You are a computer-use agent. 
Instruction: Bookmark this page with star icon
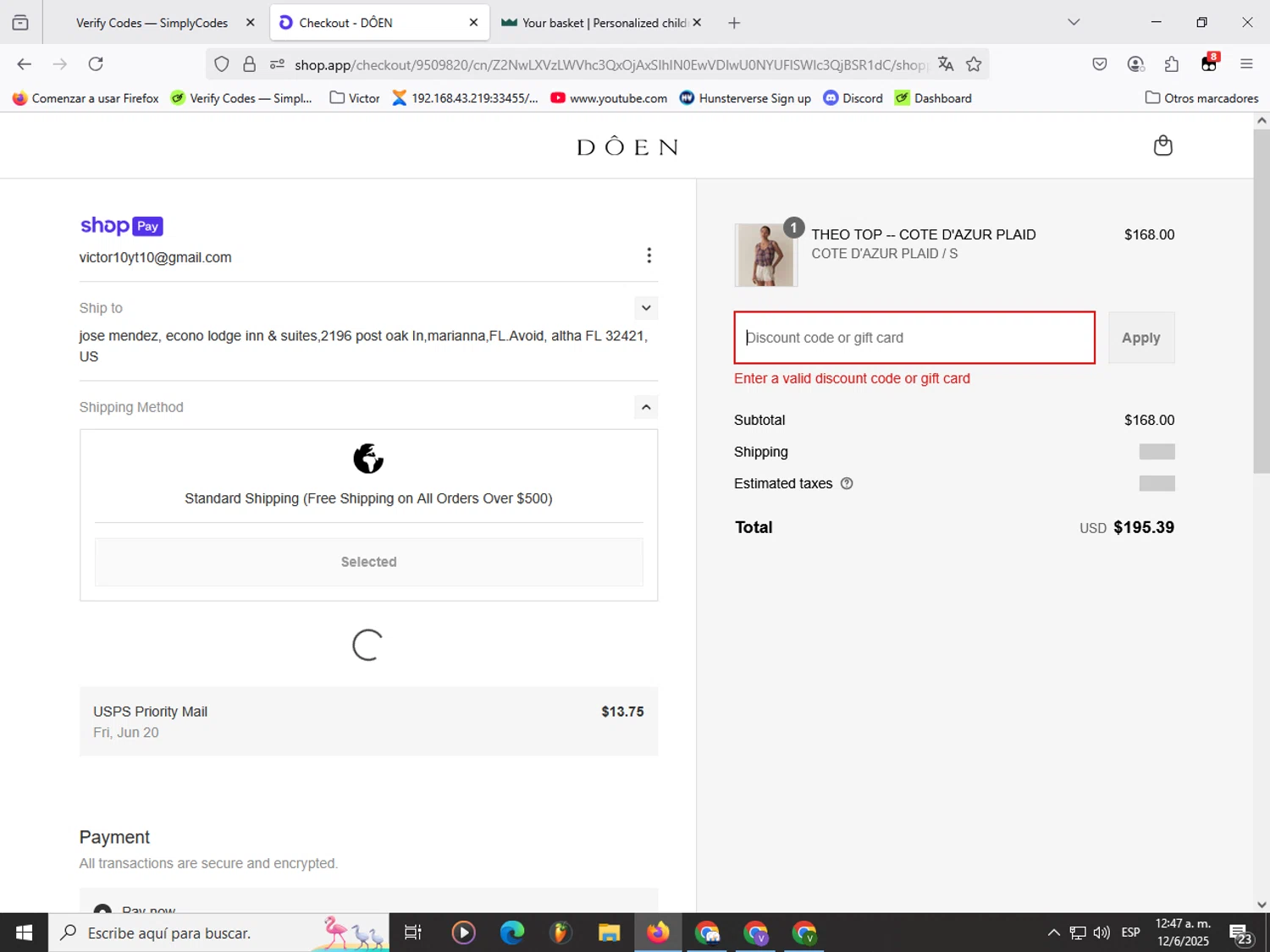(974, 64)
